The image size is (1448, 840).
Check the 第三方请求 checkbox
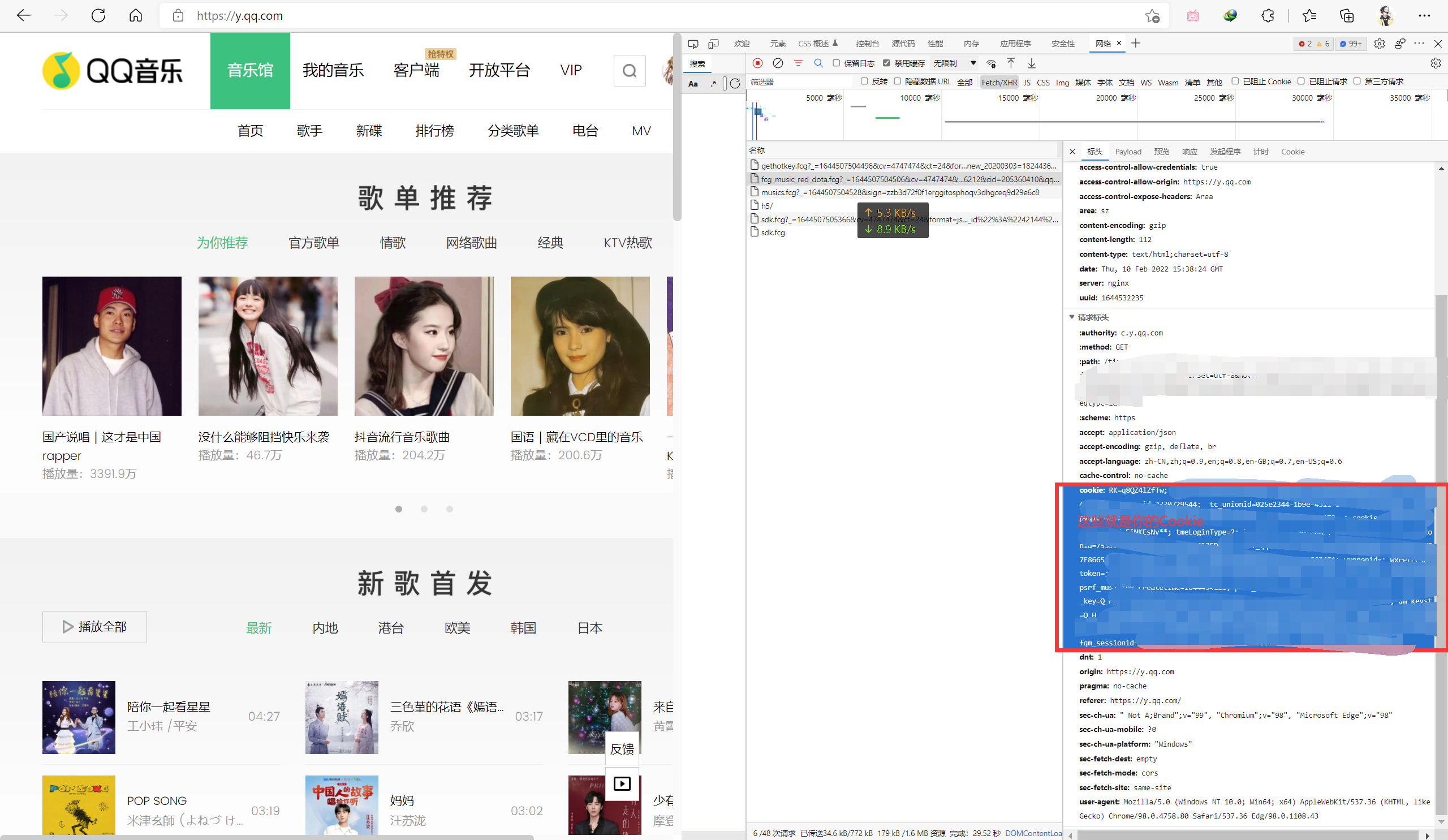coord(1356,81)
